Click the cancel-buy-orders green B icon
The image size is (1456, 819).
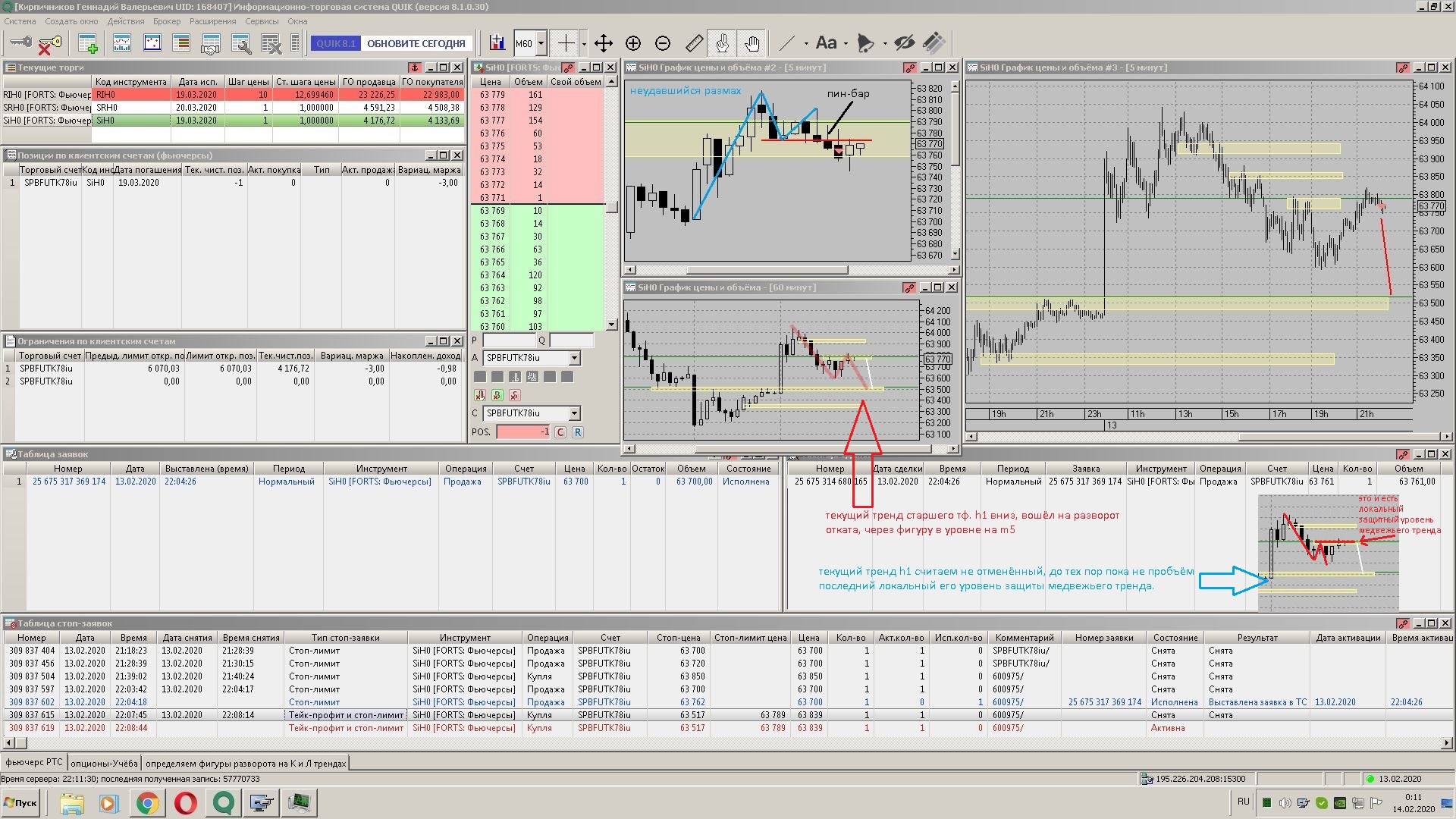497,395
